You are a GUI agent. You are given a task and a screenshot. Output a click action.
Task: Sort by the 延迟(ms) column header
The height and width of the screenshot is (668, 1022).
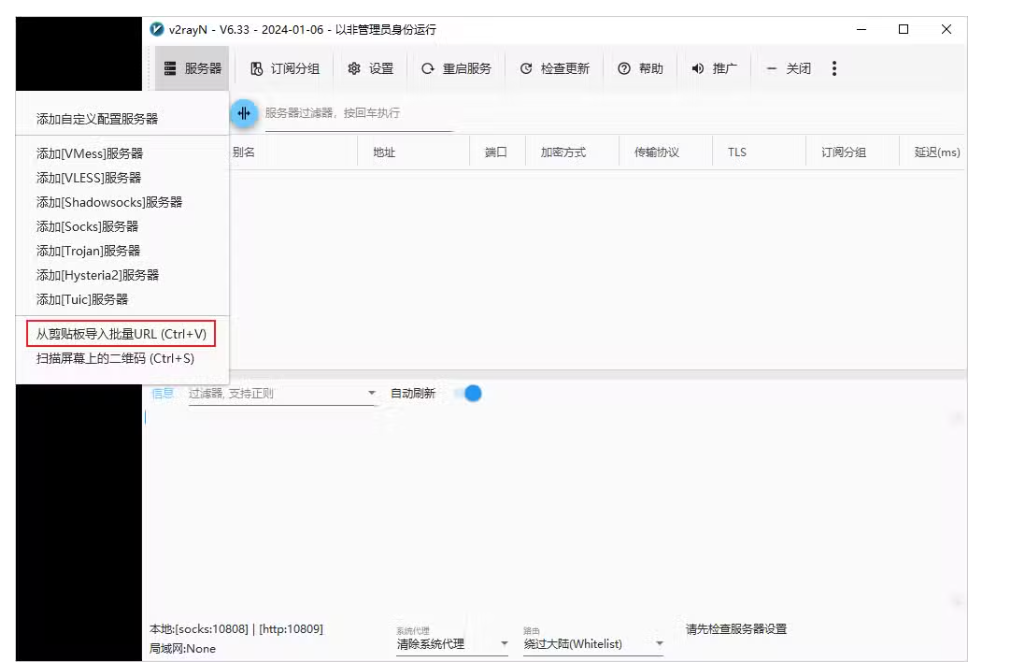(936, 152)
